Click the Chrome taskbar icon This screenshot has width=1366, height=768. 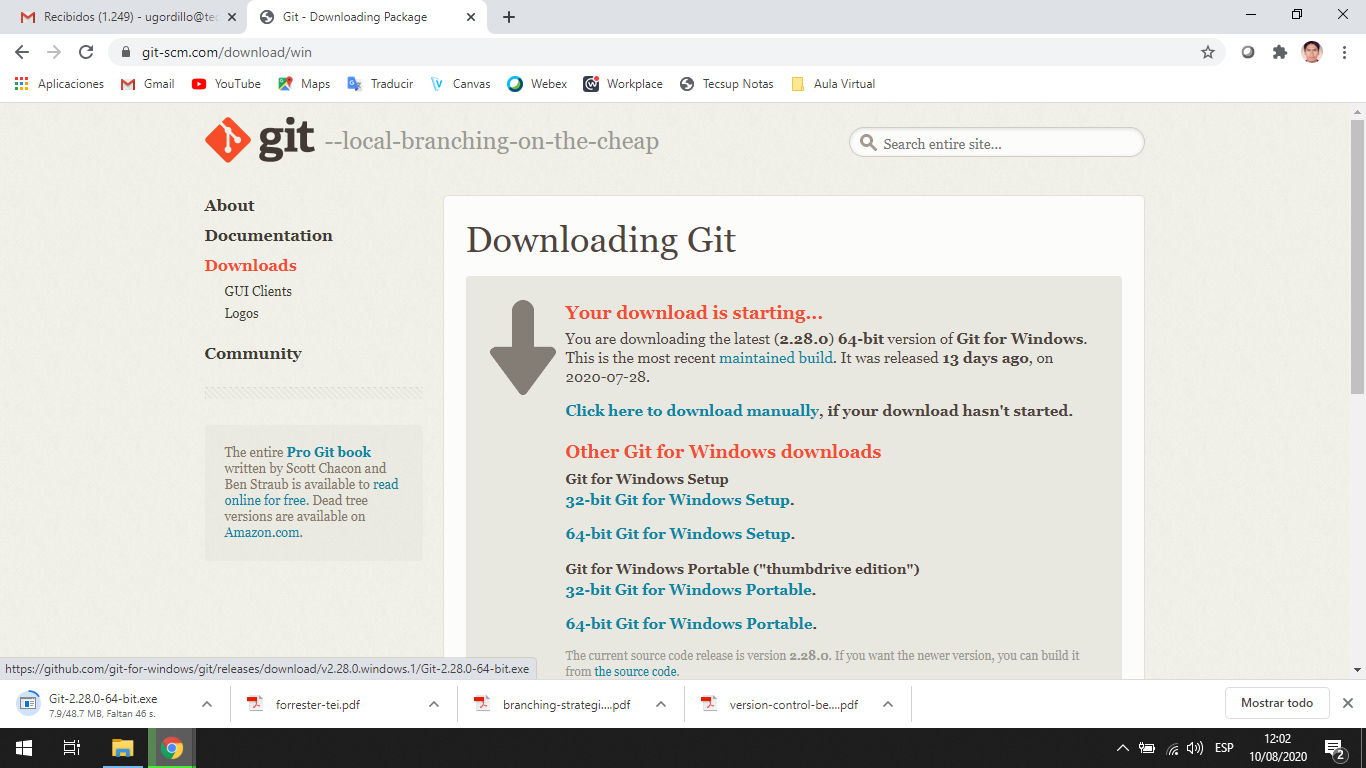tap(172, 748)
